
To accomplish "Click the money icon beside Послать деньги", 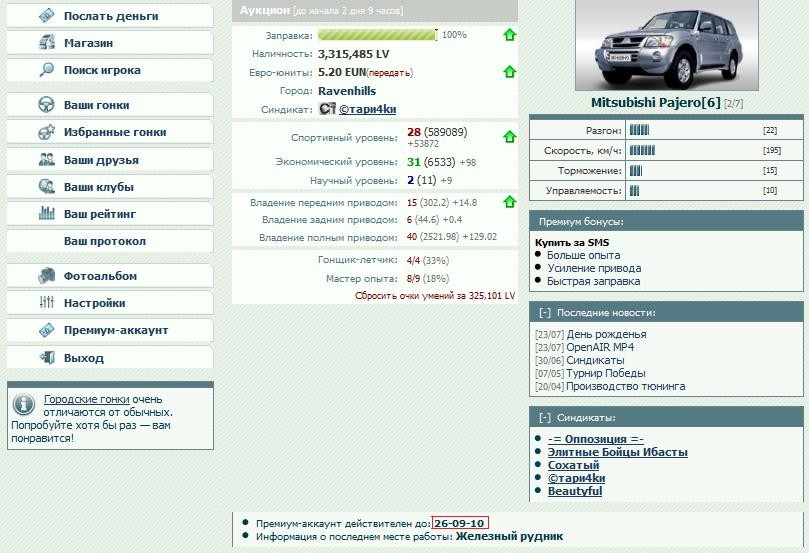I will click(x=46, y=15).
